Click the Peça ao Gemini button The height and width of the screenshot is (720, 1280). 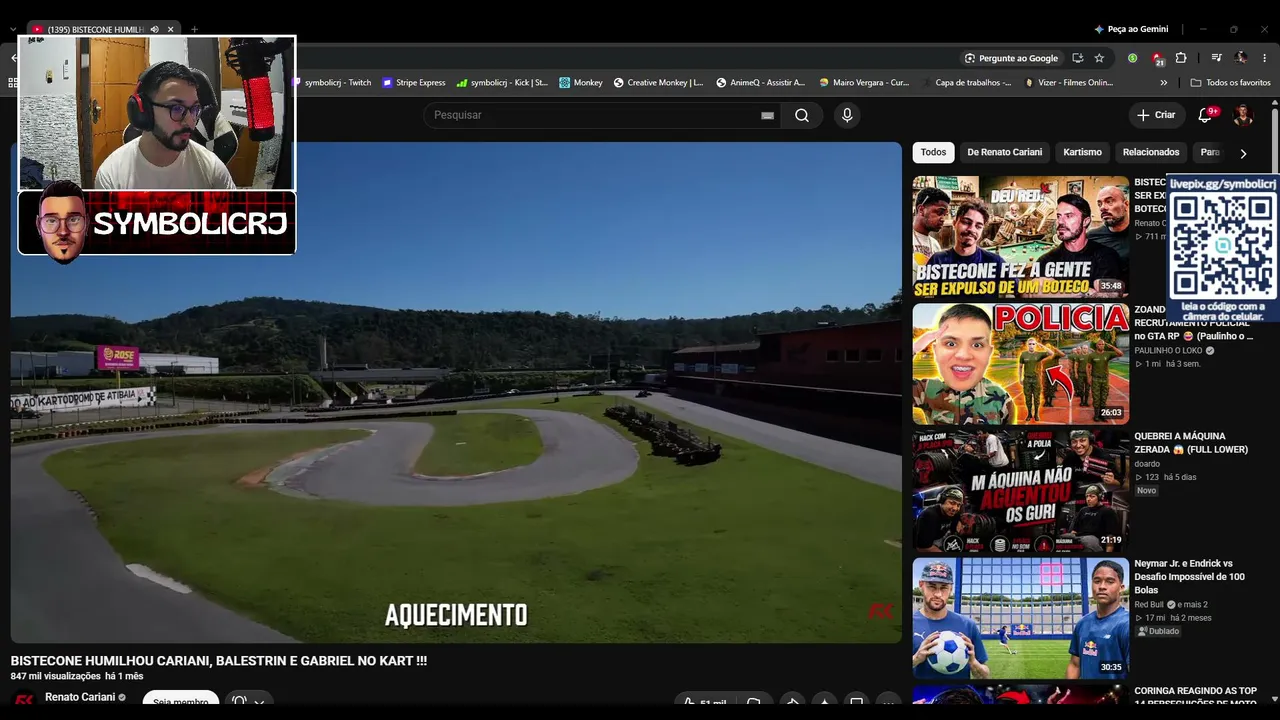click(x=1130, y=29)
